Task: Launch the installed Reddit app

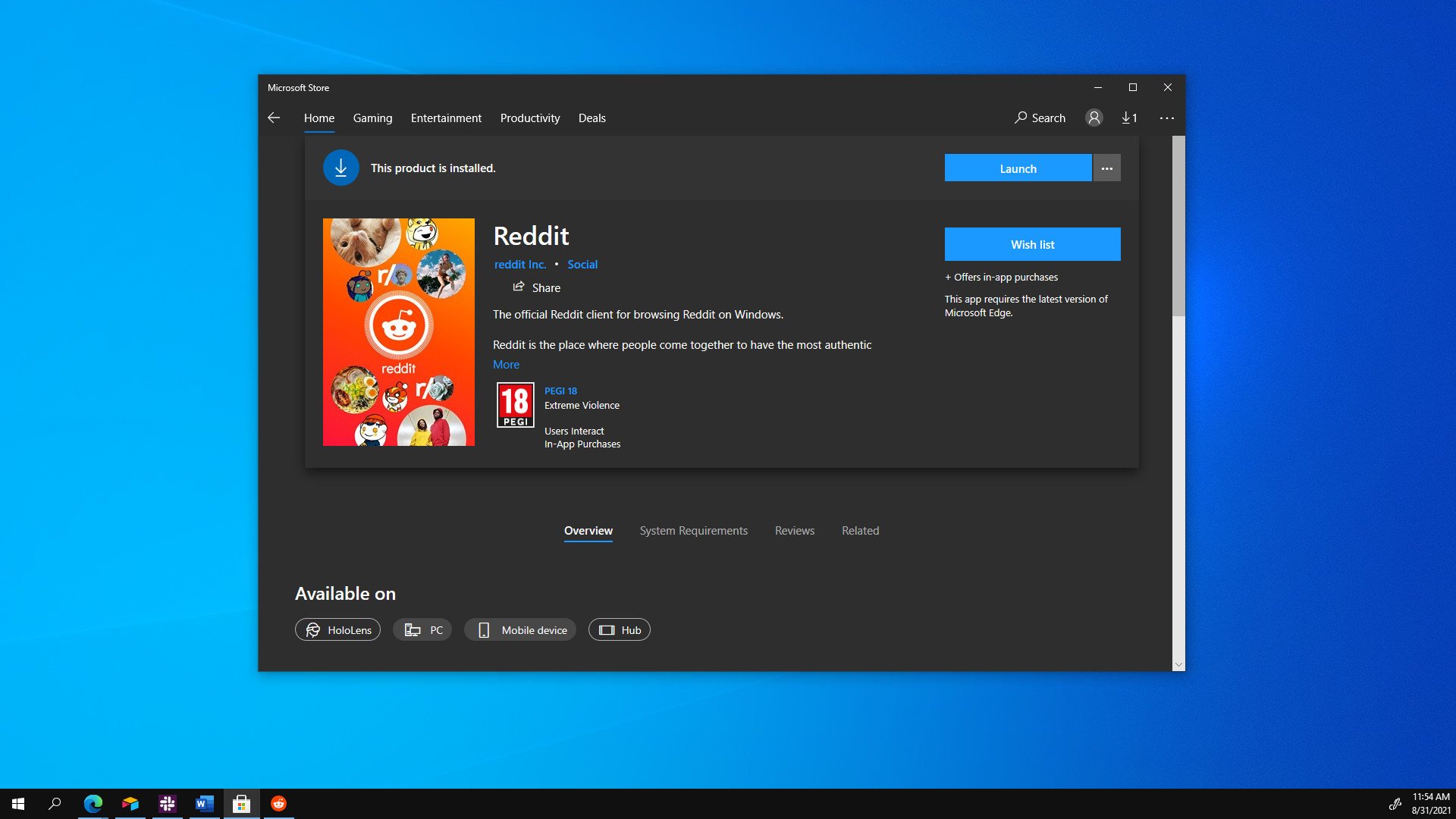Action: (1018, 168)
